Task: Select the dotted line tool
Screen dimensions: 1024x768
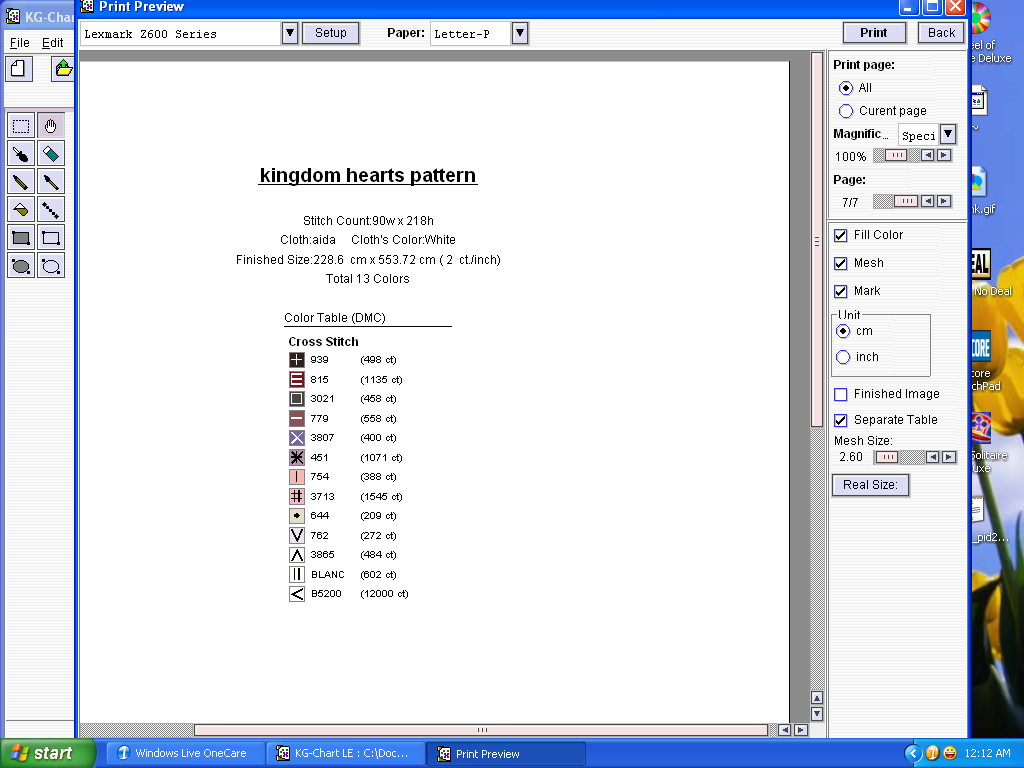Action: coord(51,209)
